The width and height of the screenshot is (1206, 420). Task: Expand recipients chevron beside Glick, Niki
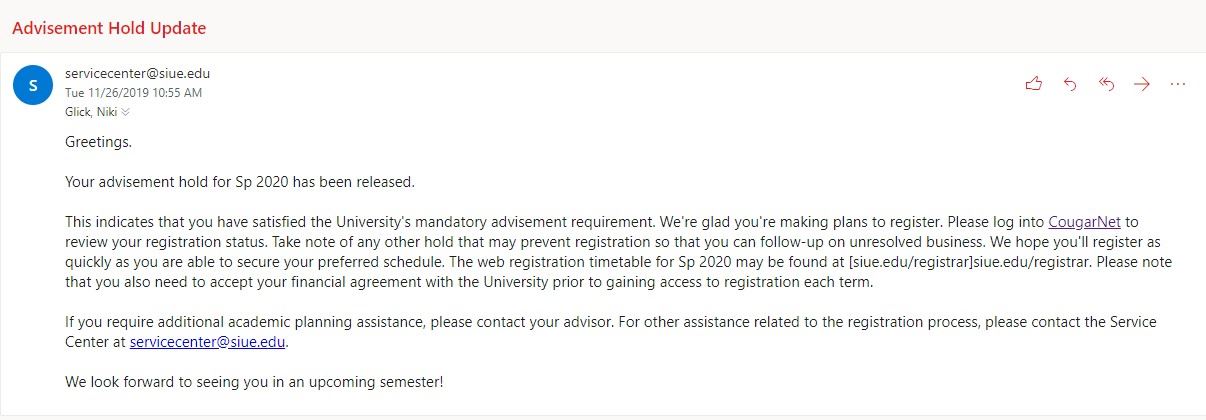pos(125,112)
